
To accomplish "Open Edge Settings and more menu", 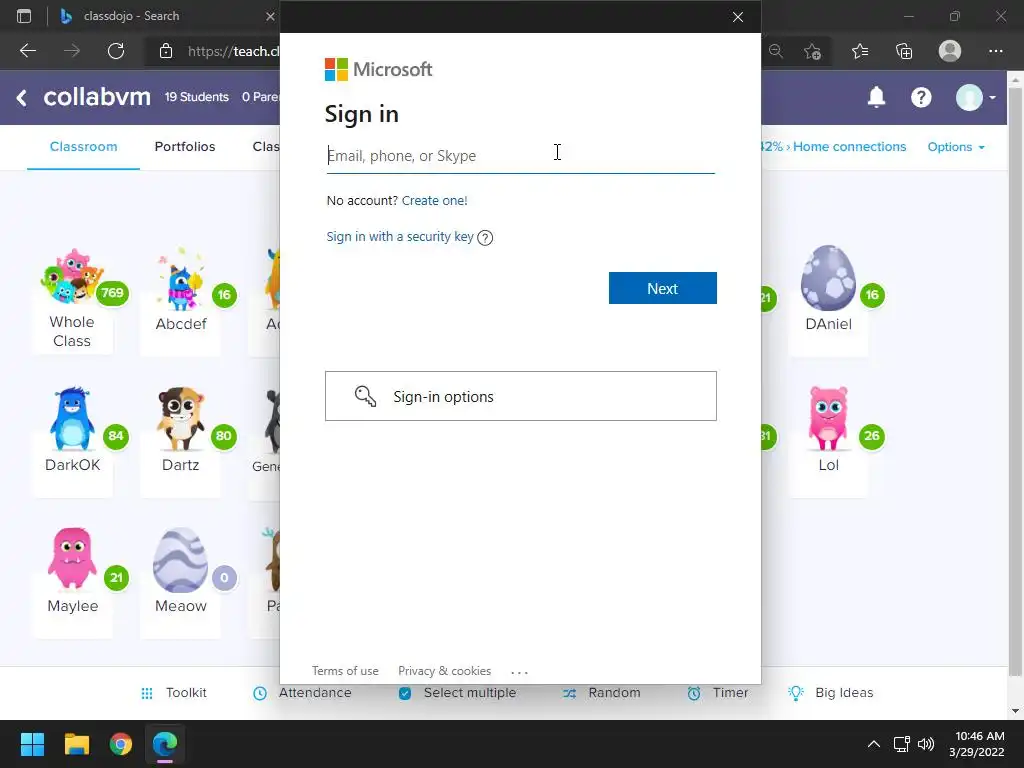I will pyautogui.click(x=995, y=51).
